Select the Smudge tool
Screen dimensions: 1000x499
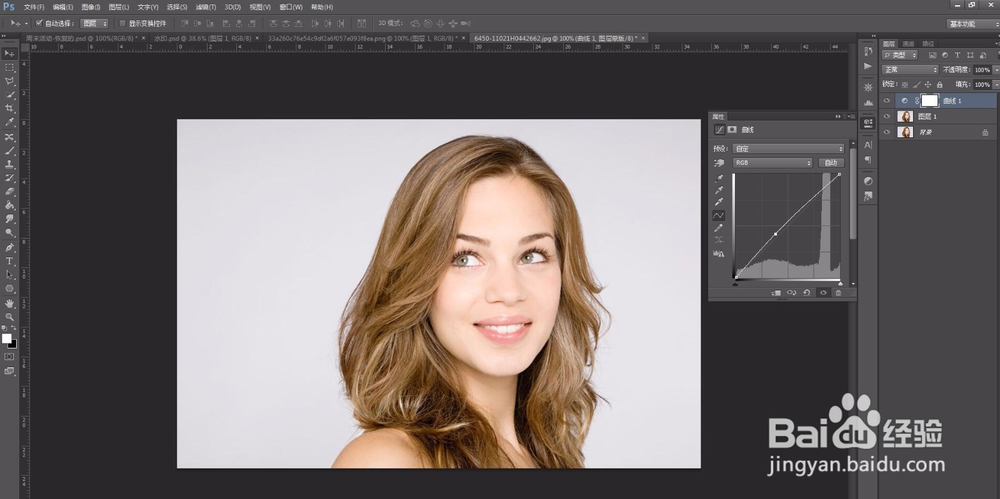pyautogui.click(x=10, y=219)
